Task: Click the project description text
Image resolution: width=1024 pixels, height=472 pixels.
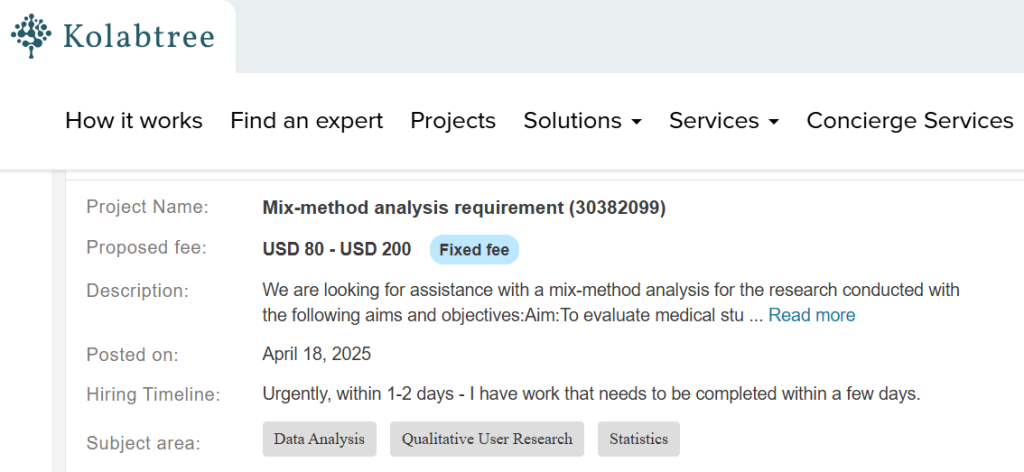Action: [610, 291]
